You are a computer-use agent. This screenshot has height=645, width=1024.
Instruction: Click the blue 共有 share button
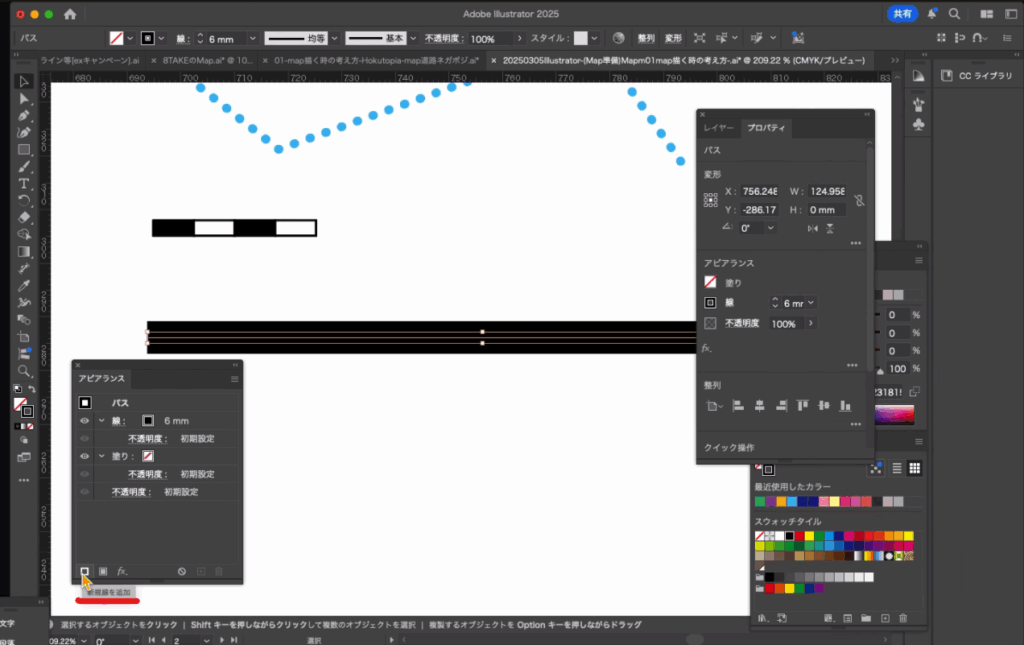[902, 14]
